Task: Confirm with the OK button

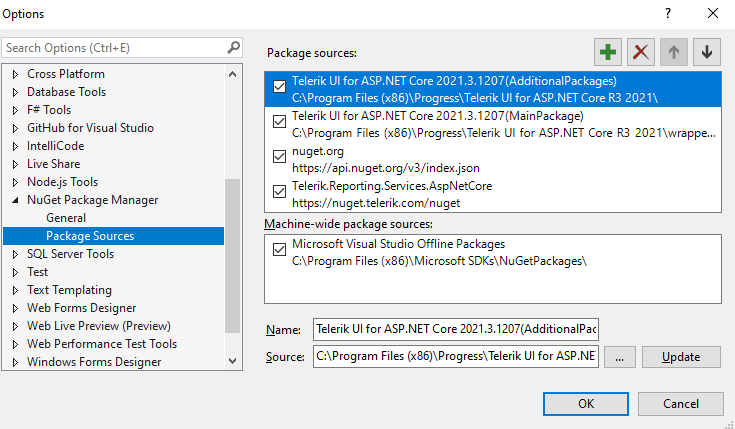Action: point(586,403)
